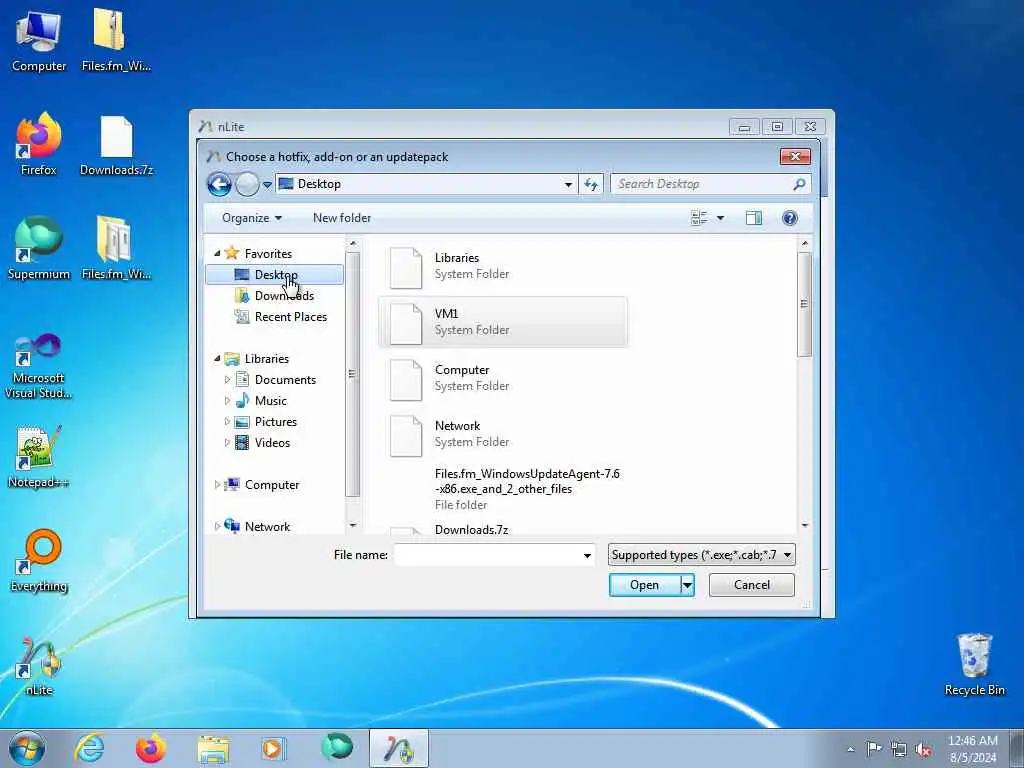1024x768 pixels.
Task: Select the VM1 system folder in the file list
Action: pos(503,322)
